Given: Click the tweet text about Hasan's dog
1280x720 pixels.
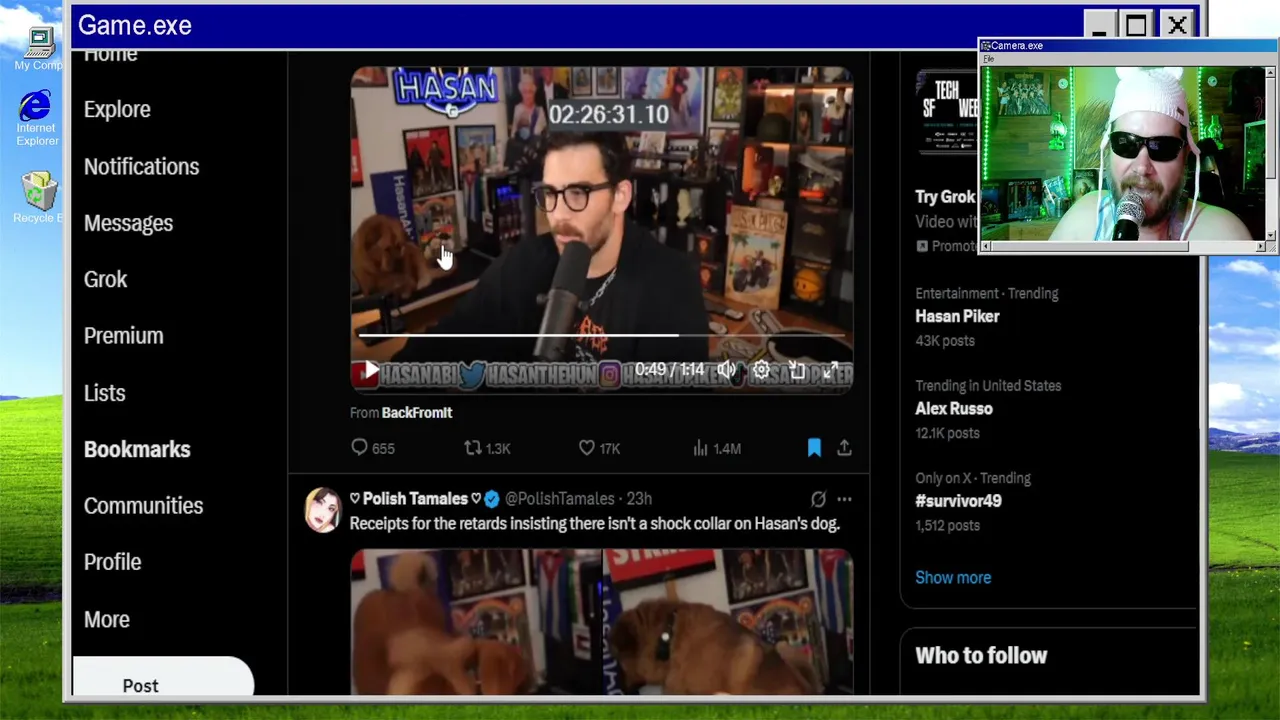Looking at the screenshot, I should click(x=594, y=523).
